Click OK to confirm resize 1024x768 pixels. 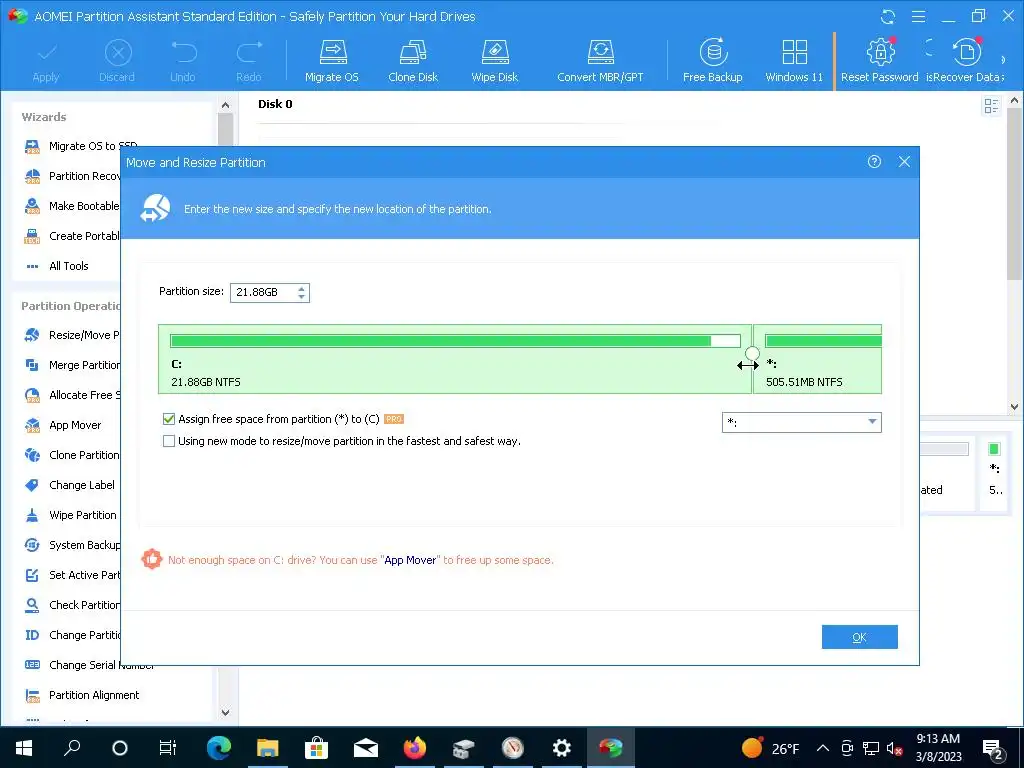(859, 637)
